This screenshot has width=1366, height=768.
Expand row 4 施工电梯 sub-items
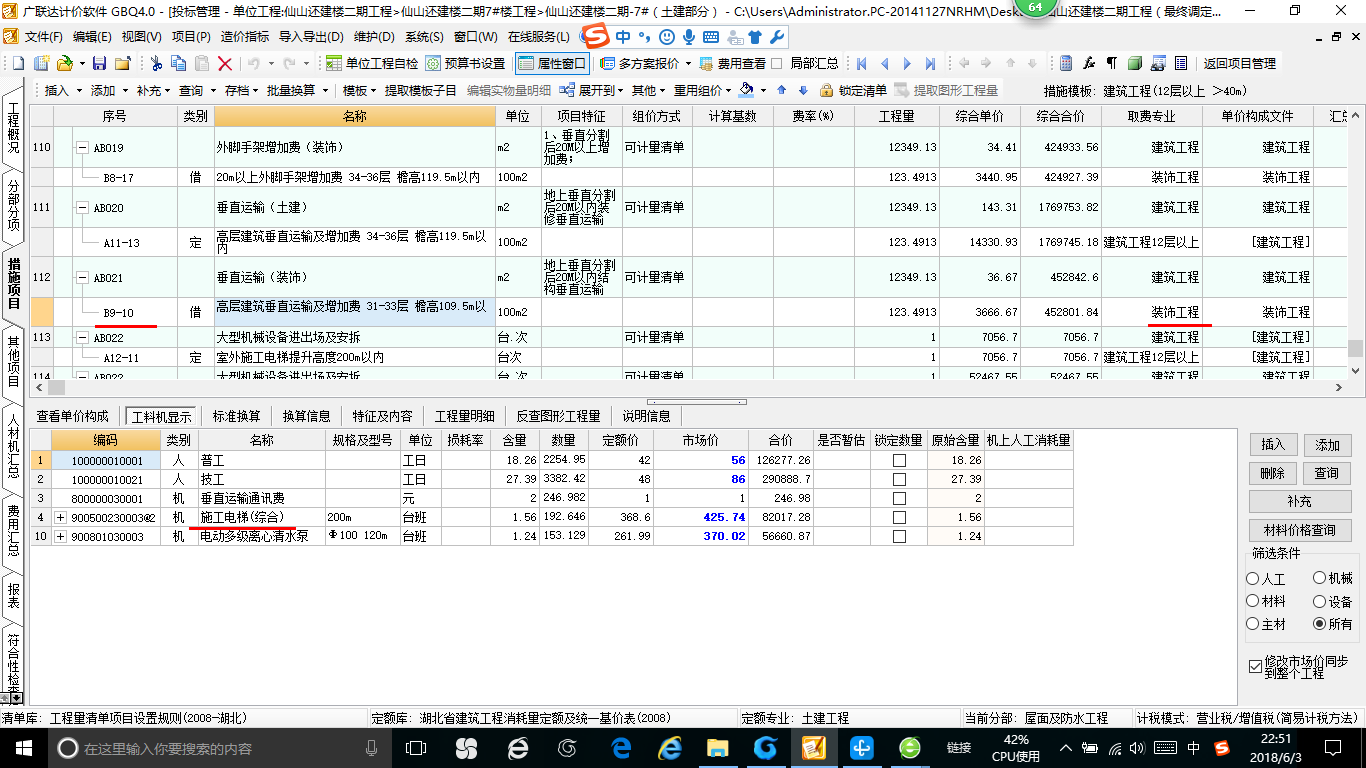(60, 518)
